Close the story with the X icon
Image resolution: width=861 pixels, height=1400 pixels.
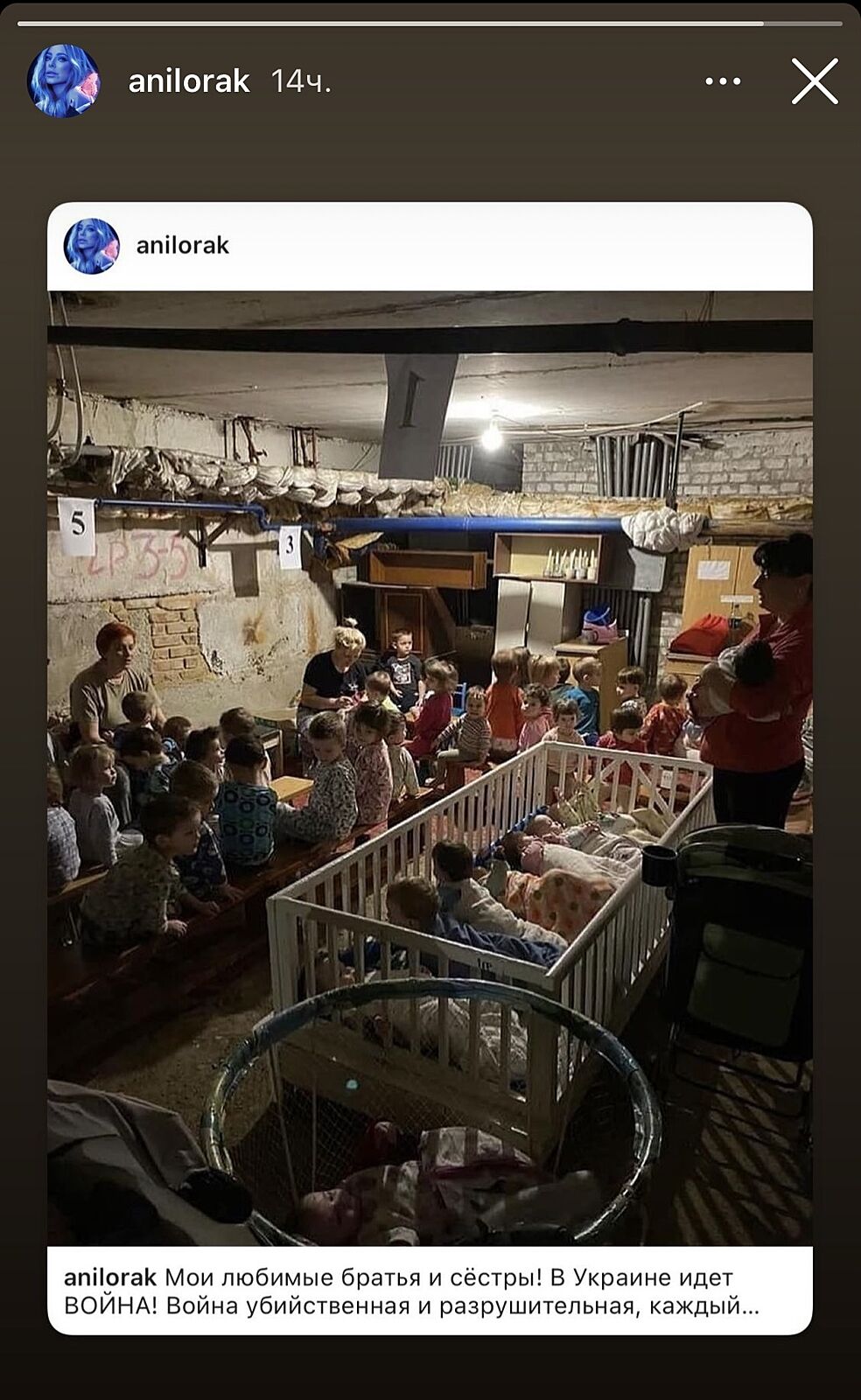click(x=815, y=81)
